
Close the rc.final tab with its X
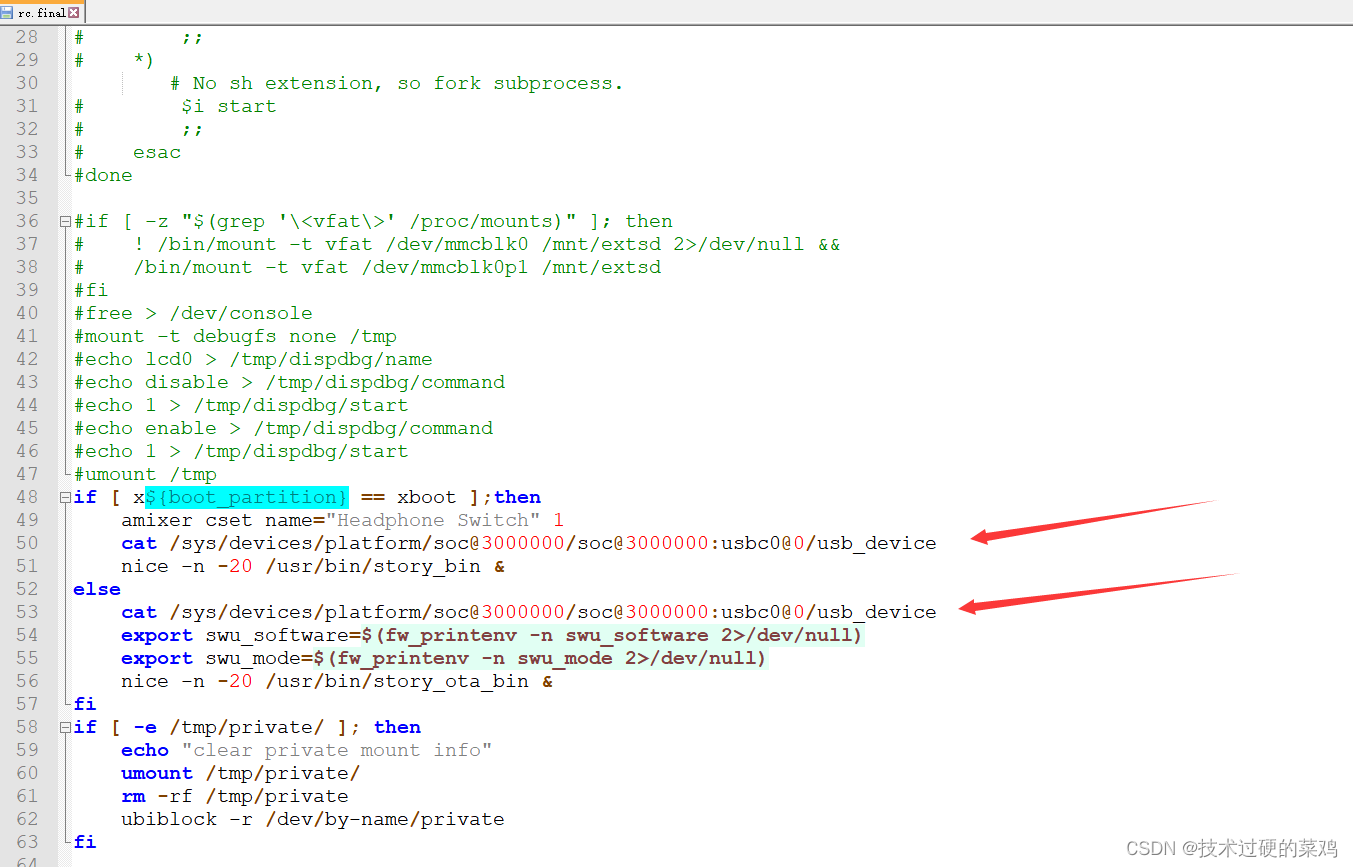[73, 12]
